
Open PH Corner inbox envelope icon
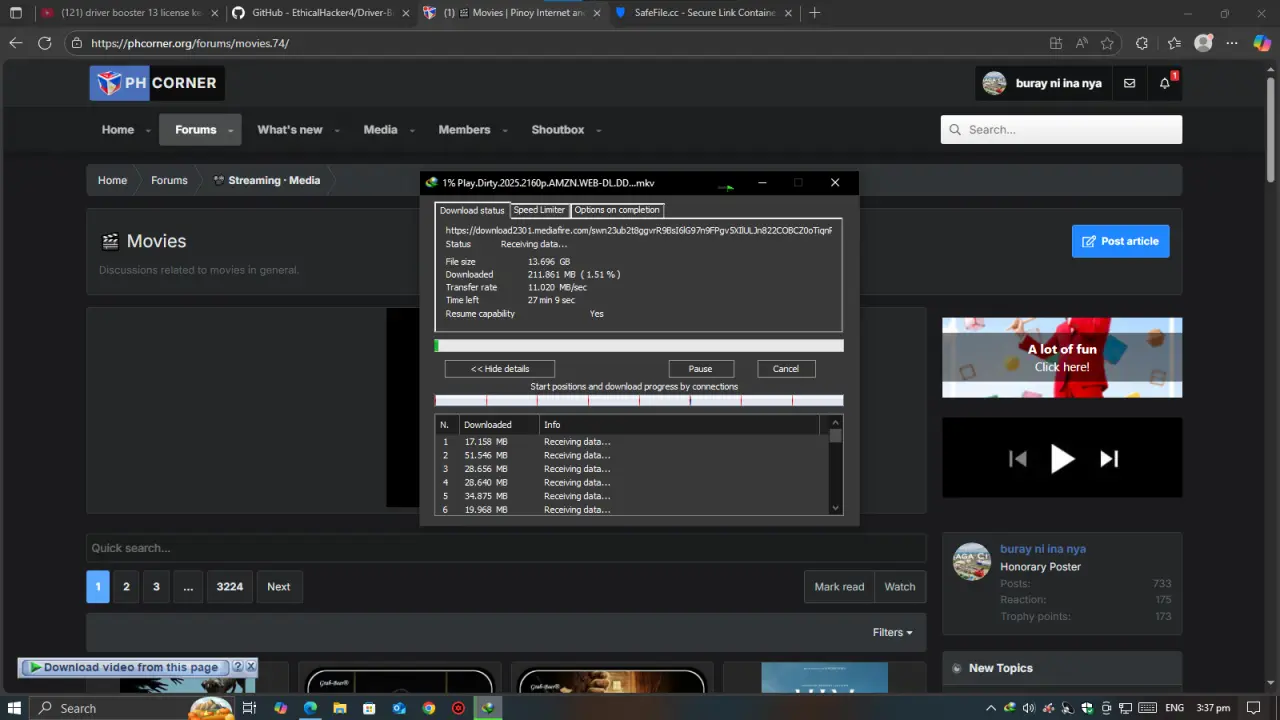pos(1129,83)
